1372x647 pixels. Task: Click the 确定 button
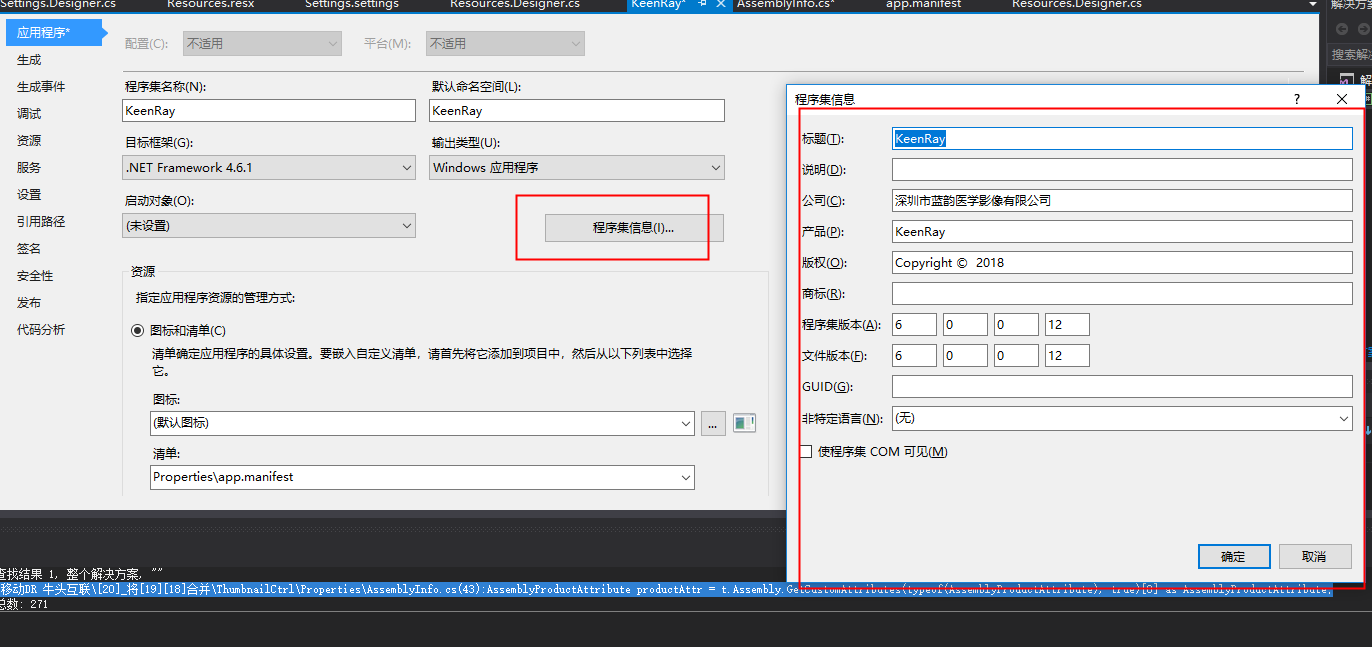pos(1234,556)
